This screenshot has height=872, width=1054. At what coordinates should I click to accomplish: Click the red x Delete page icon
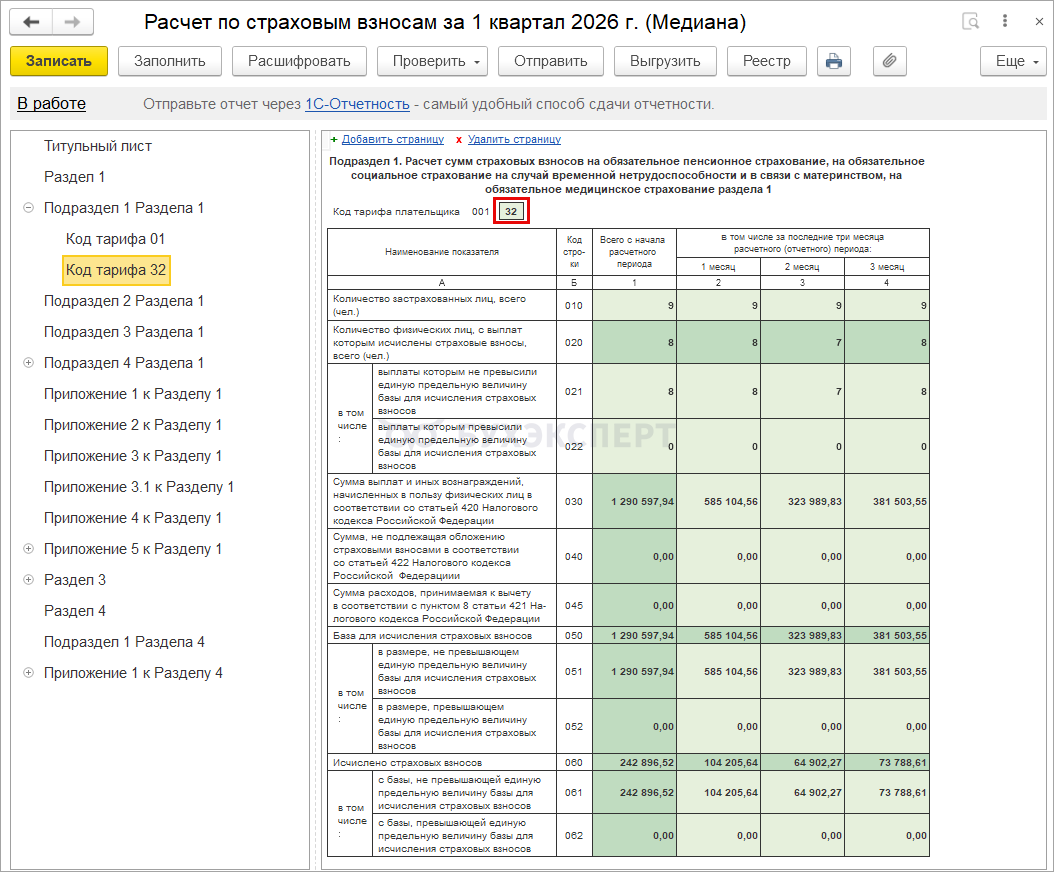[459, 140]
